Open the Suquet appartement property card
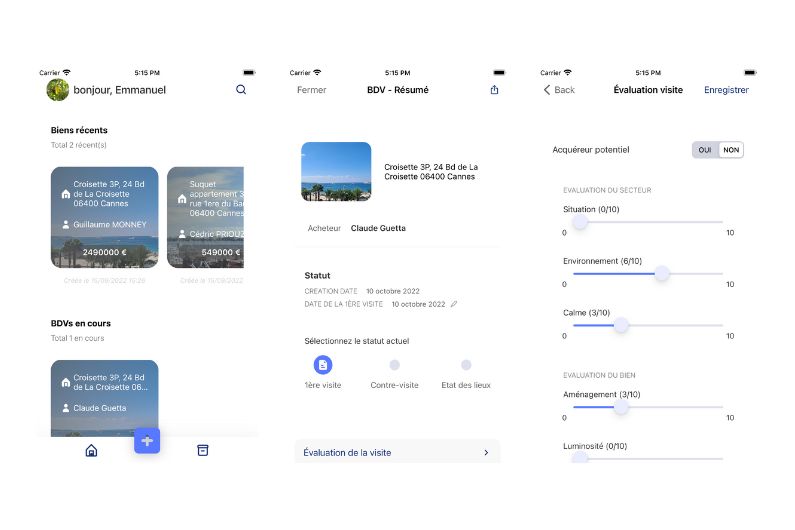 click(x=205, y=217)
